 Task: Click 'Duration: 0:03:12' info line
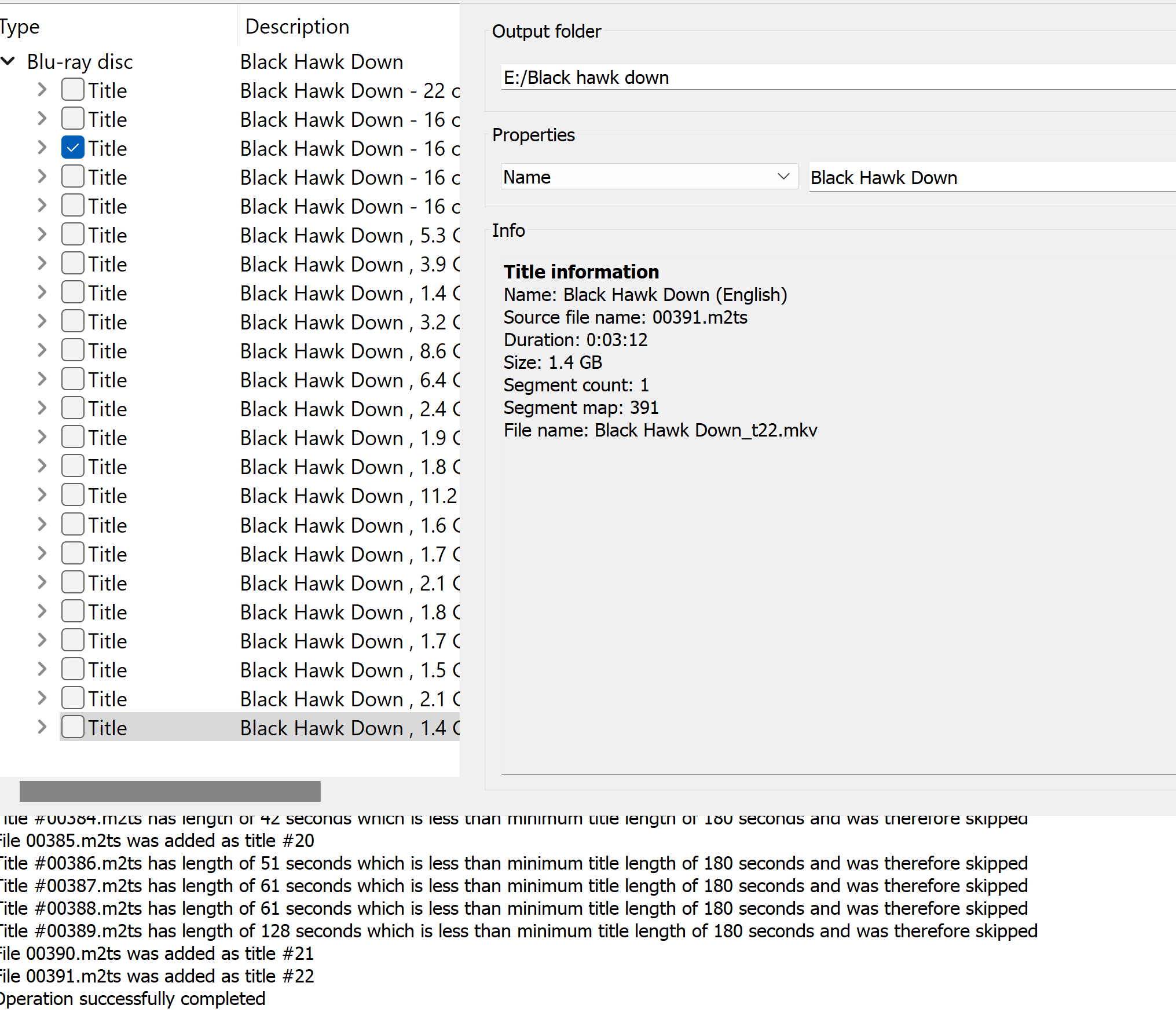coord(576,340)
